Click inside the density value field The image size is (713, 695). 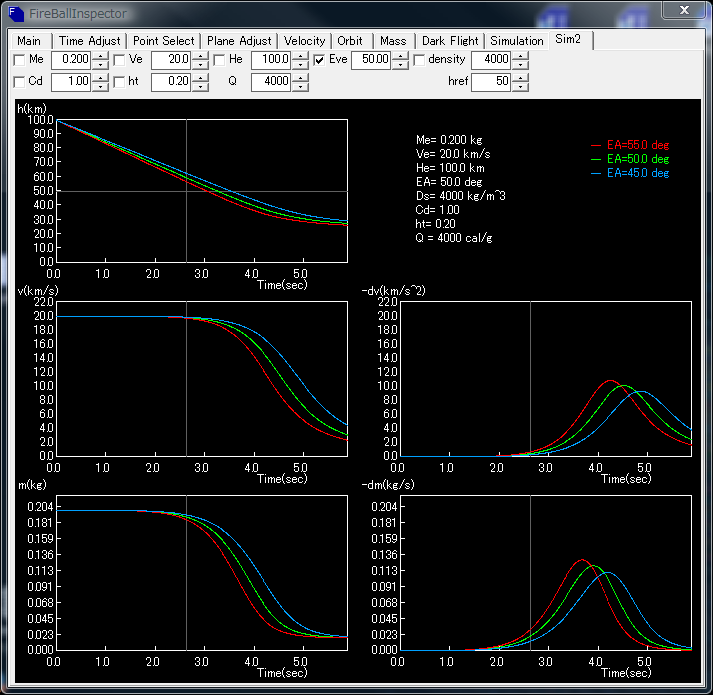(490, 60)
